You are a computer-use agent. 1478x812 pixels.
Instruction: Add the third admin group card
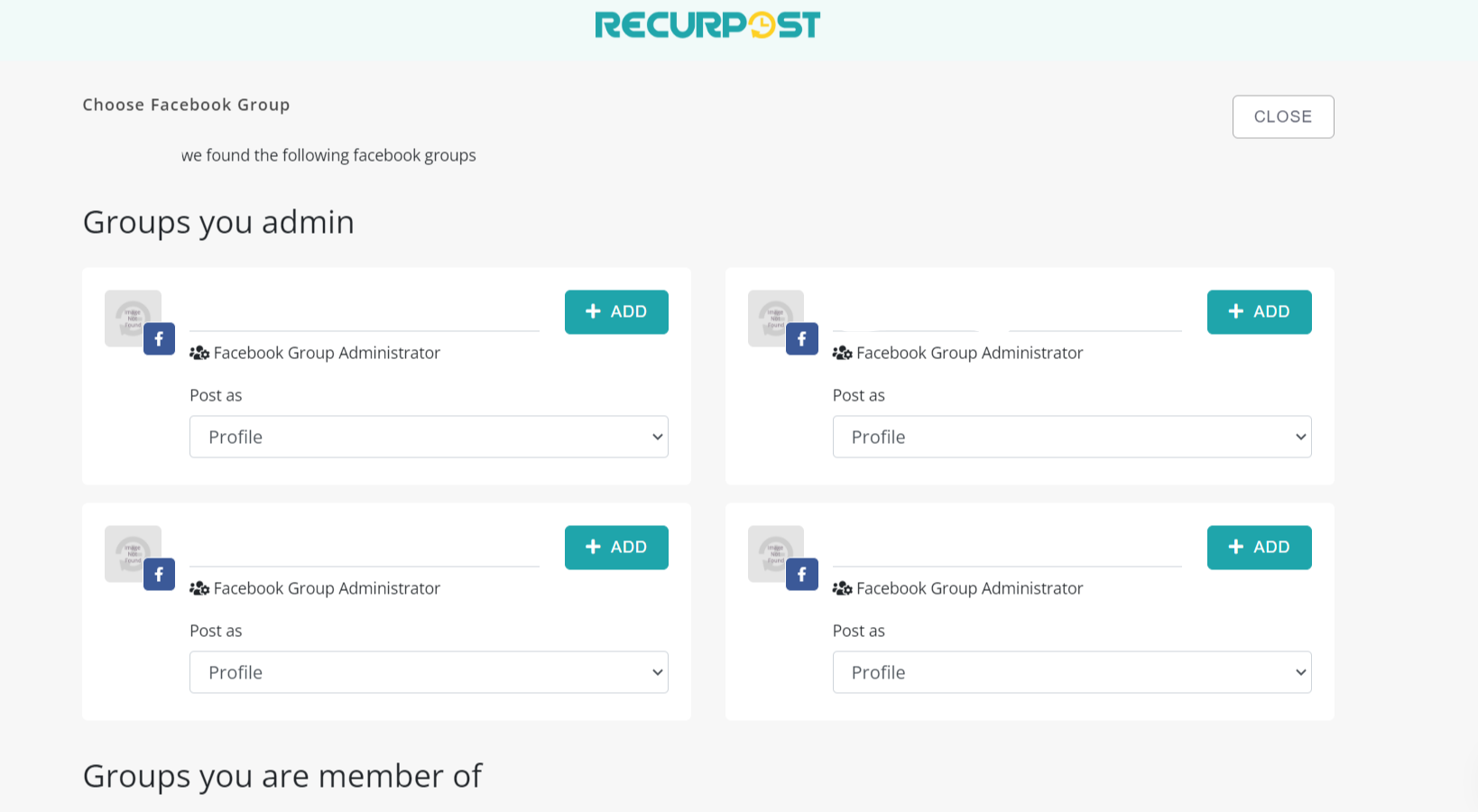click(616, 548)
